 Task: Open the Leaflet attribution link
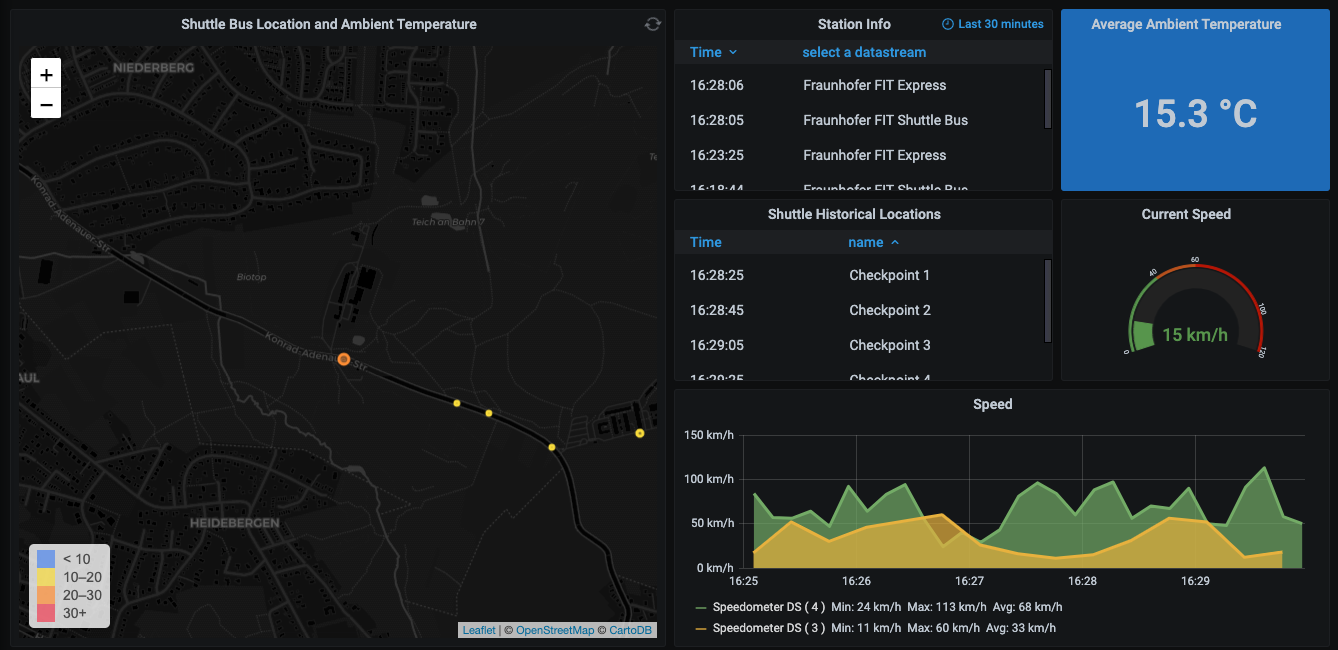coord(478,630)
